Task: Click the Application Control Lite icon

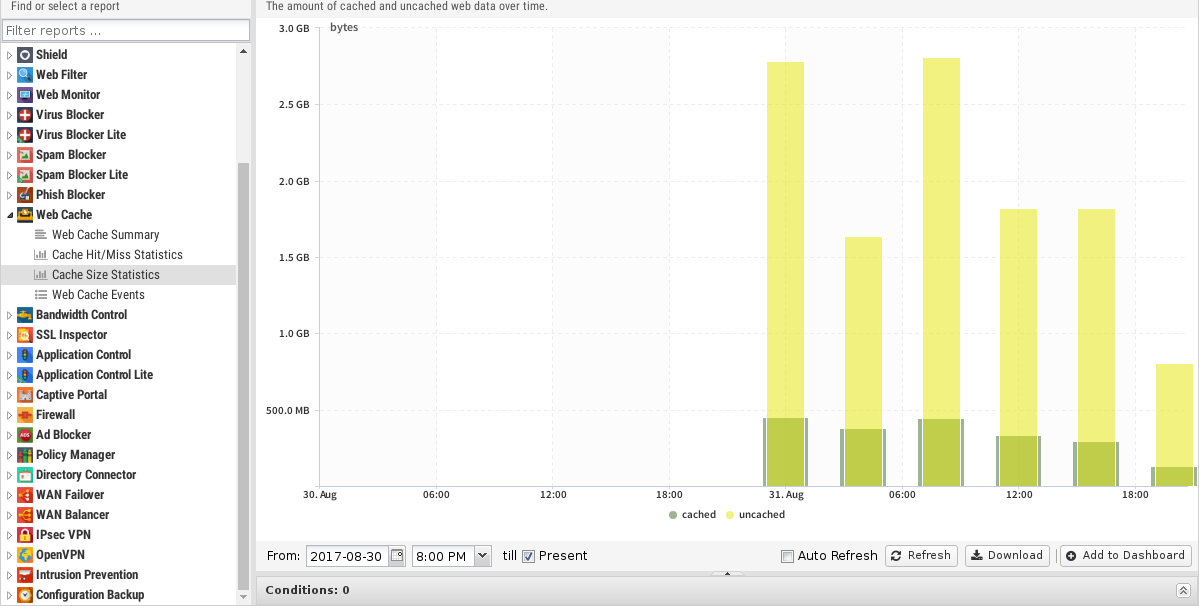Action: [x=25, y=374]
